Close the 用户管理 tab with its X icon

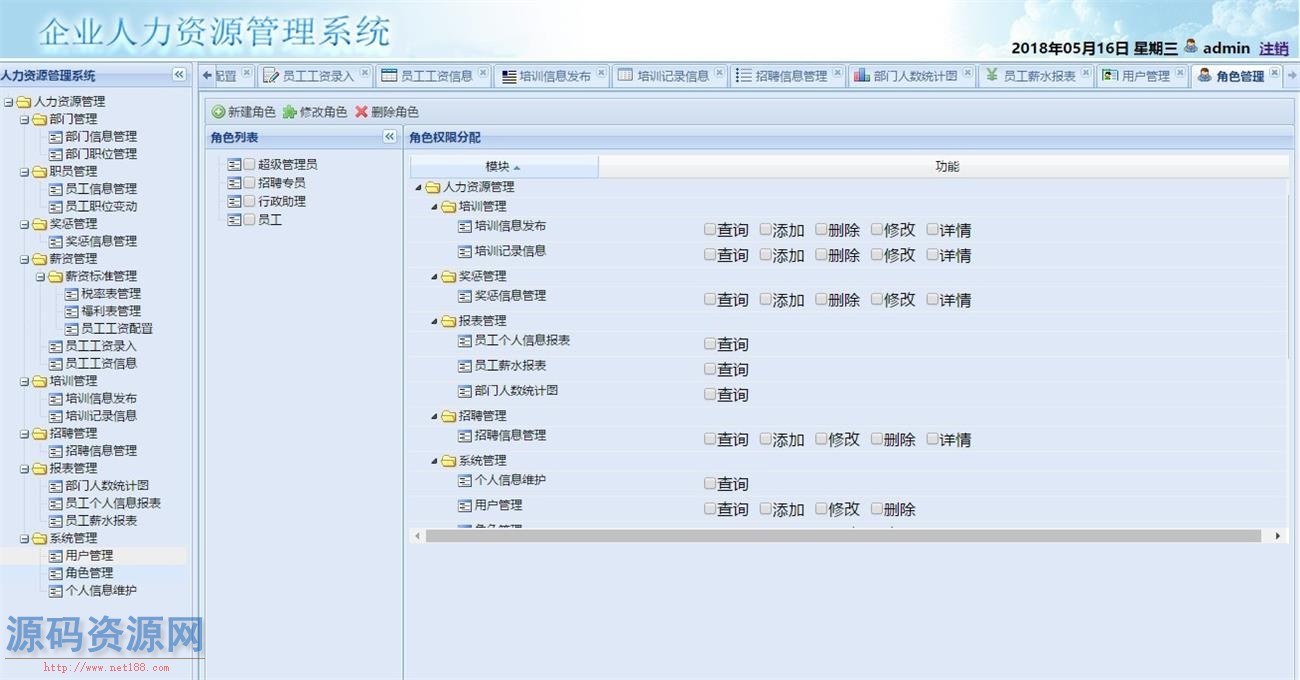pos(1180,73)
